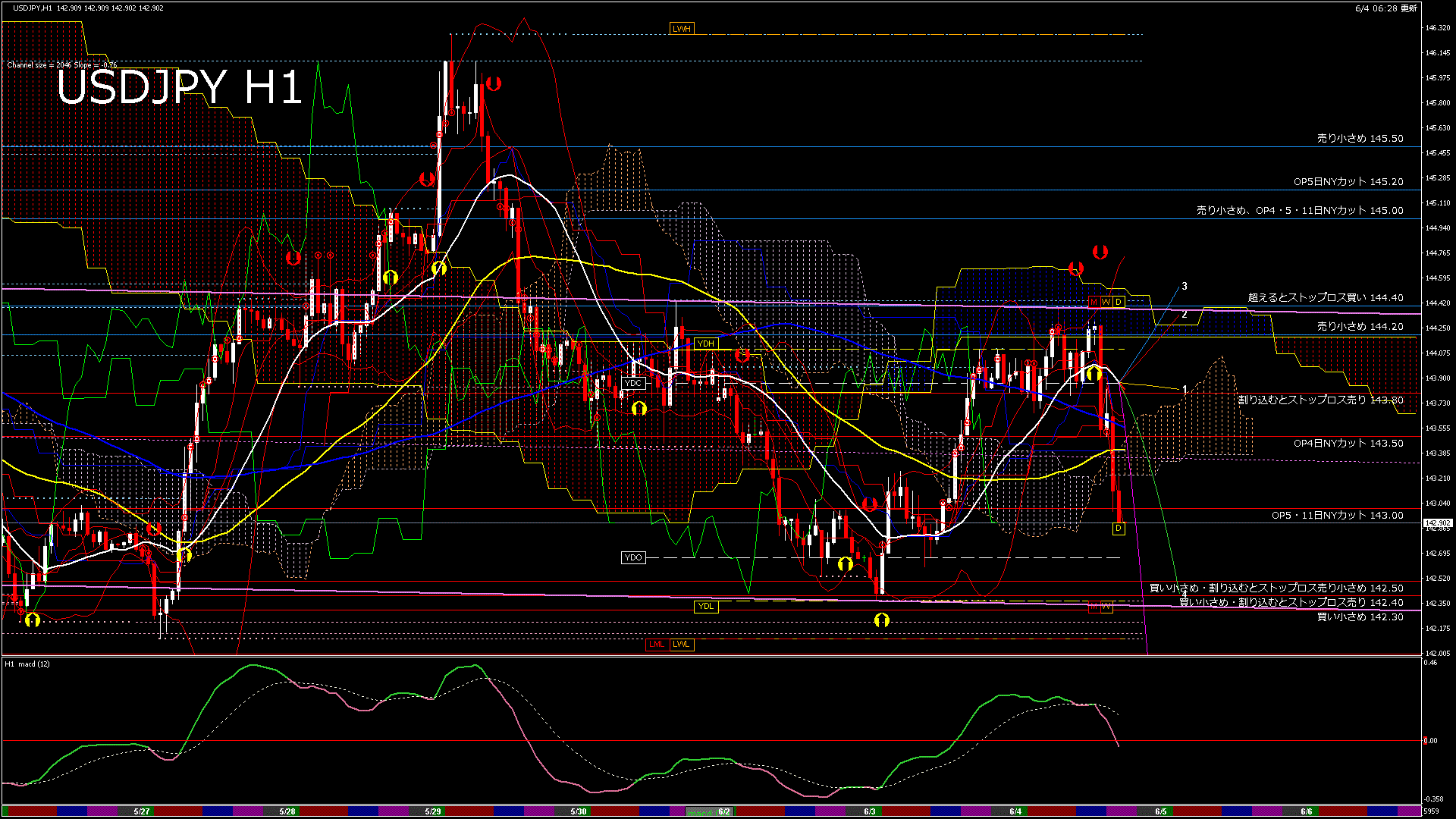
Task: Click the 144.765 price axis value
Action: tap(1438, 253)
